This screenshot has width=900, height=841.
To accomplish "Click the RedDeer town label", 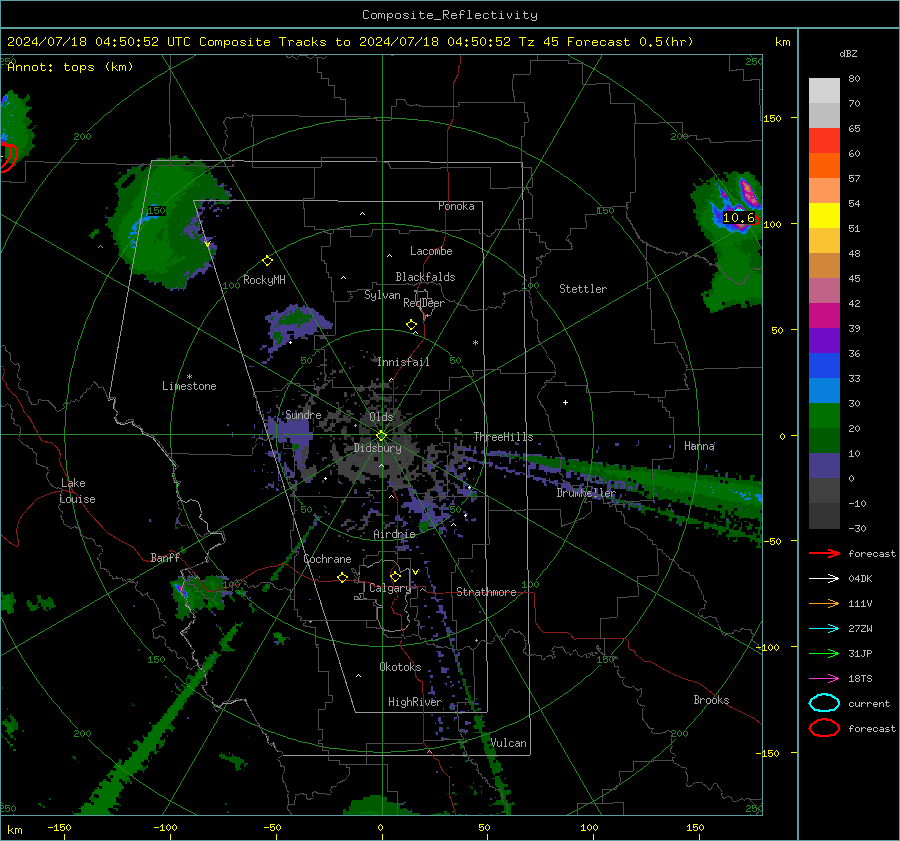I will 424,303.
